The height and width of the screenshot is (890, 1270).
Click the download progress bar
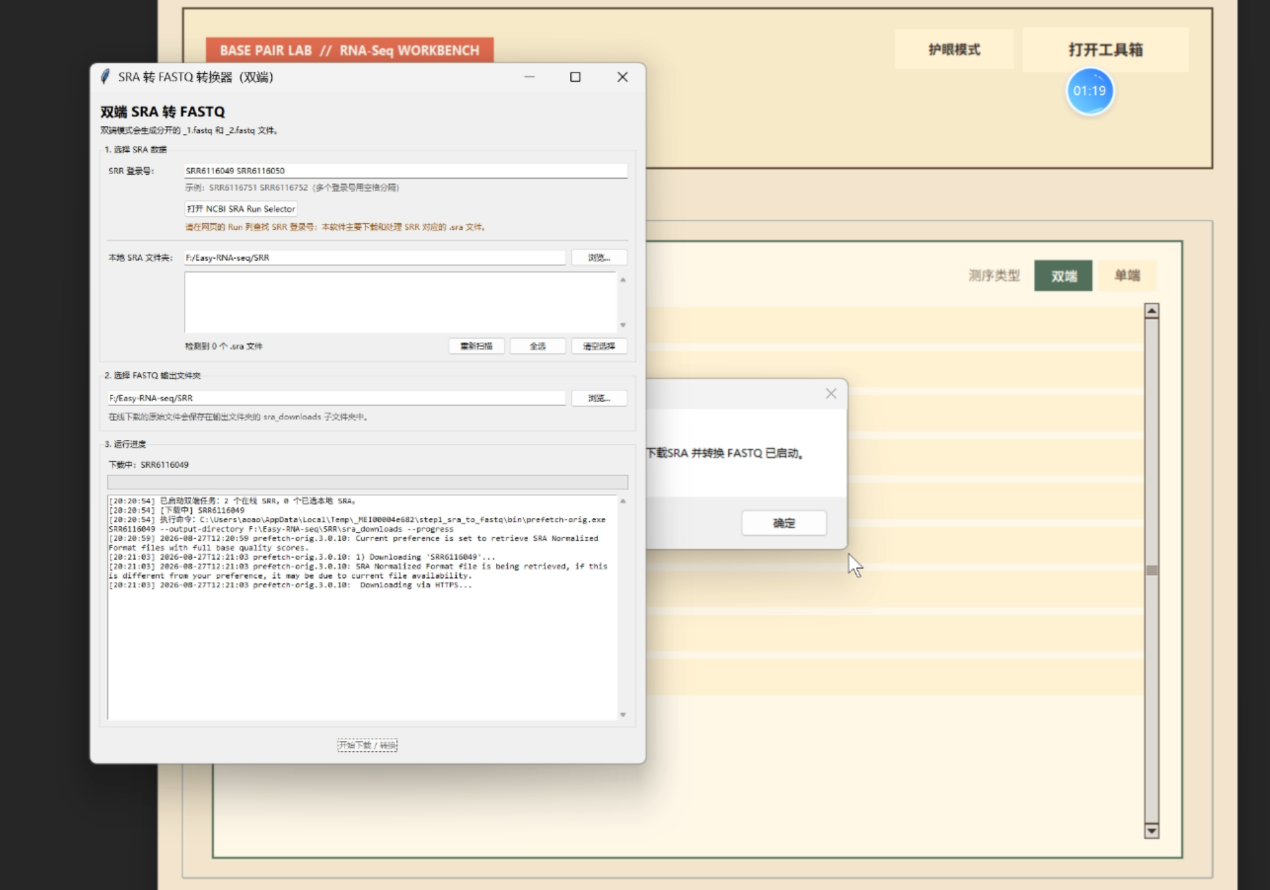click(x=368, y=482)
